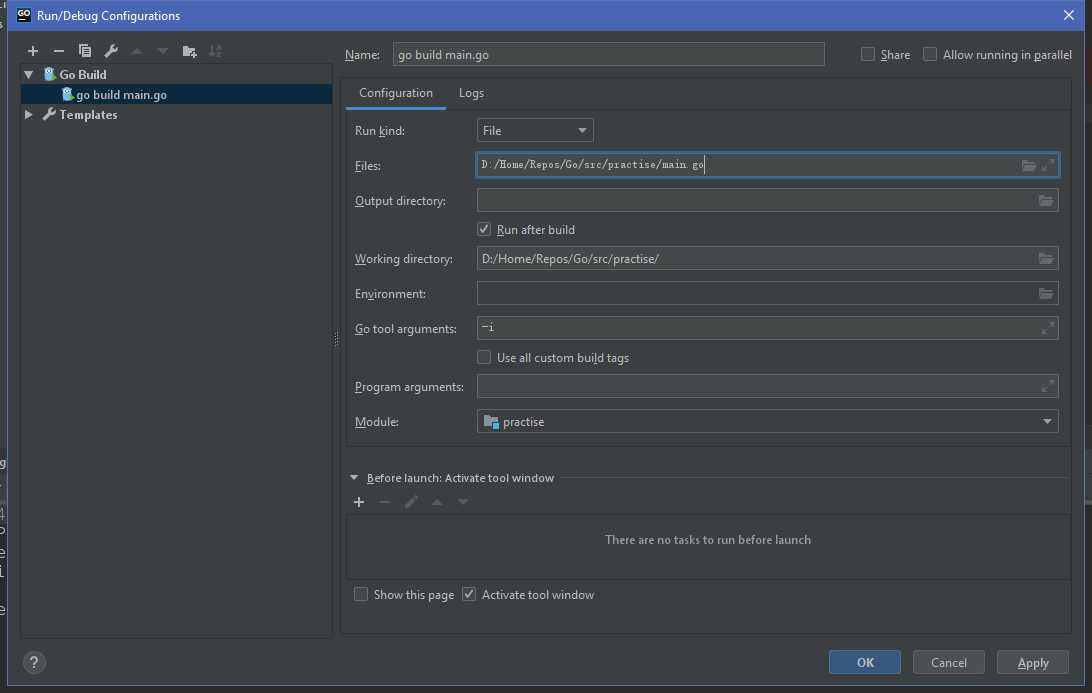Toggle the Run after build checkbox
This screenshot has height=693, width=1092.
(485, 230)
